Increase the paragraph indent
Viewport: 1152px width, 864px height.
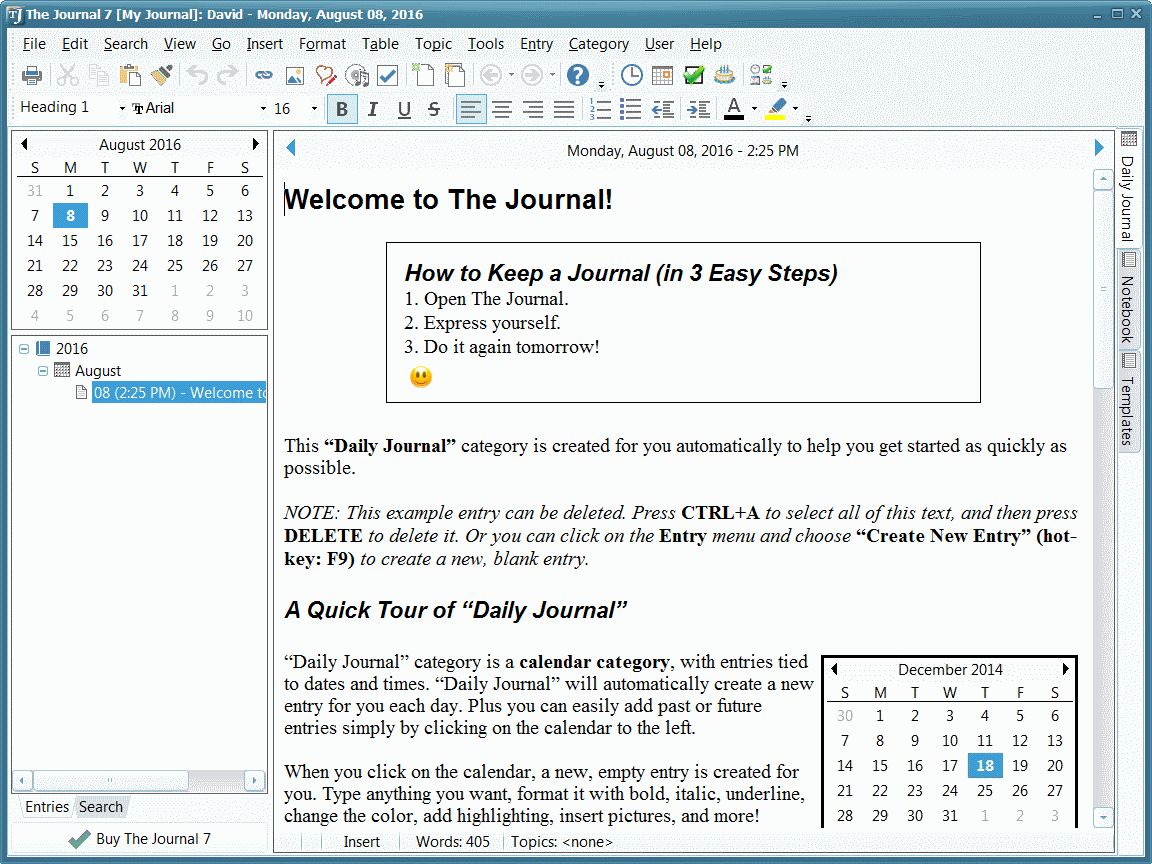click(x=698, y=109)
